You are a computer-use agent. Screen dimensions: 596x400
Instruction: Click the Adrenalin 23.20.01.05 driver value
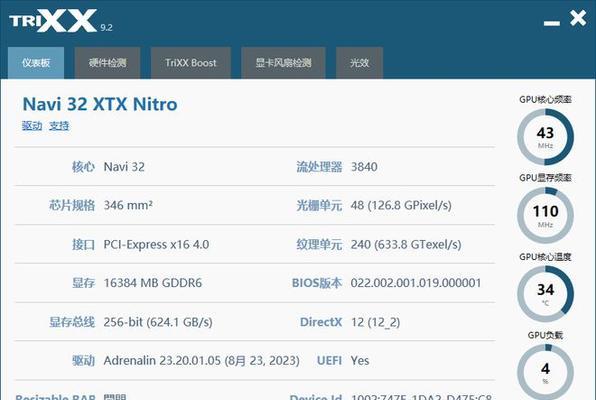(201, 360)
